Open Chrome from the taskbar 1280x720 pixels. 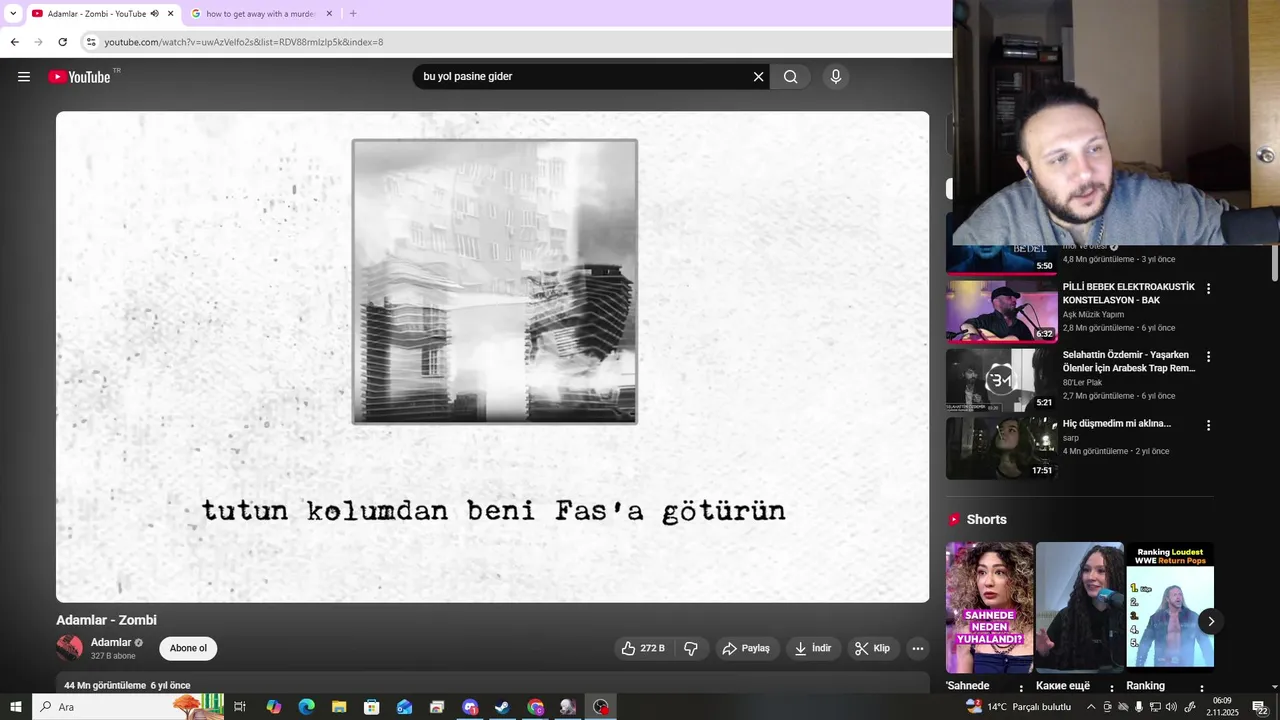tap(535, 707)
